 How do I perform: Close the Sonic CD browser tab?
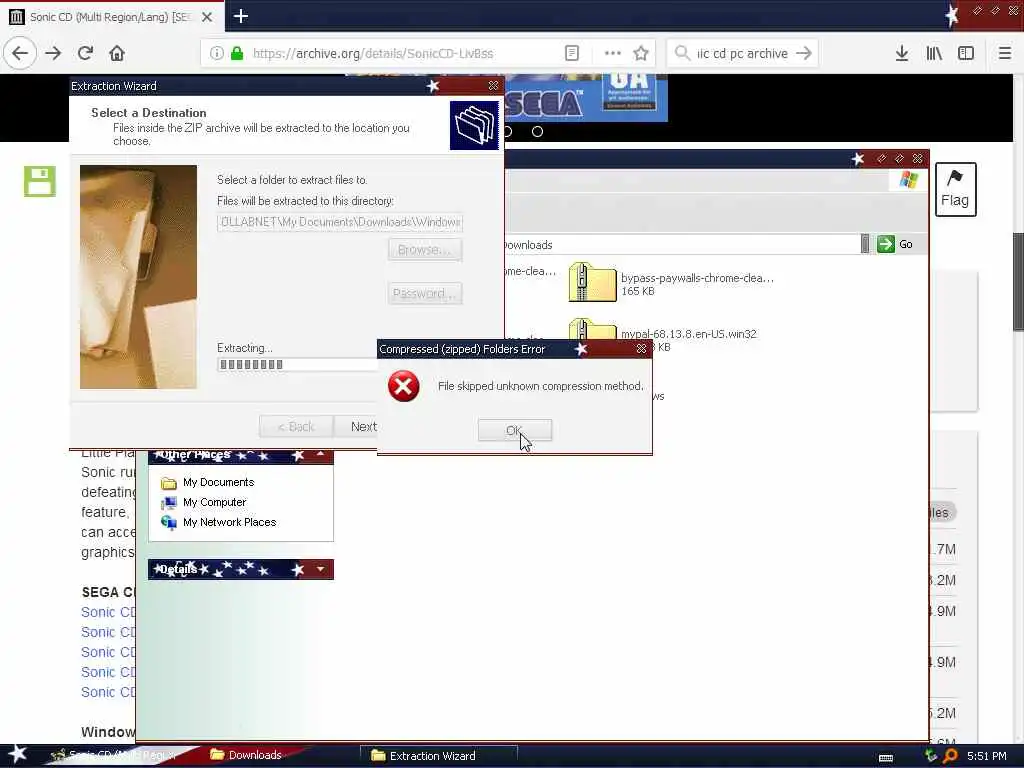pos(207,17)
